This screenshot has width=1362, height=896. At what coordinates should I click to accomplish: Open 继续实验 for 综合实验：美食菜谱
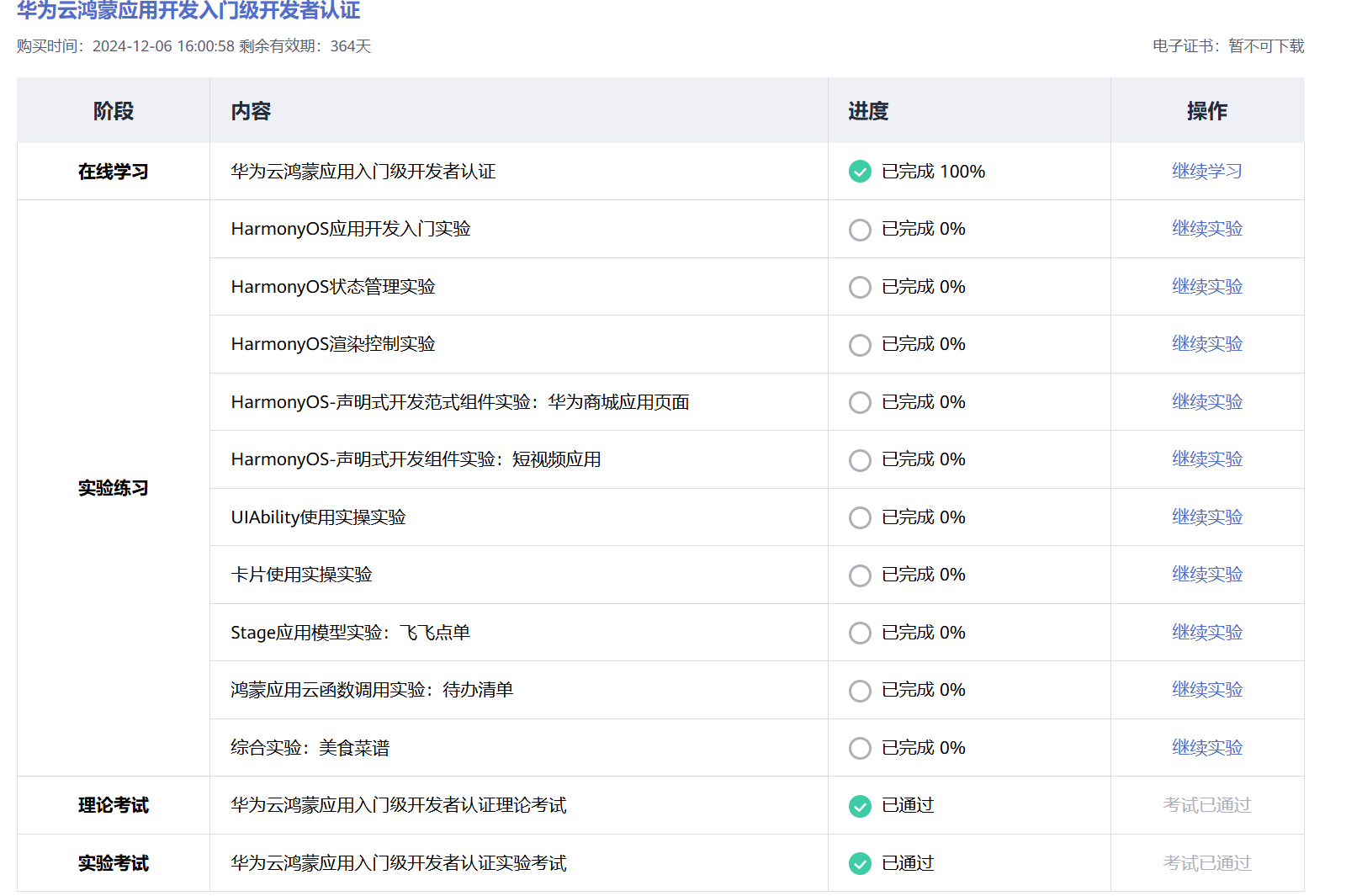1207,747
